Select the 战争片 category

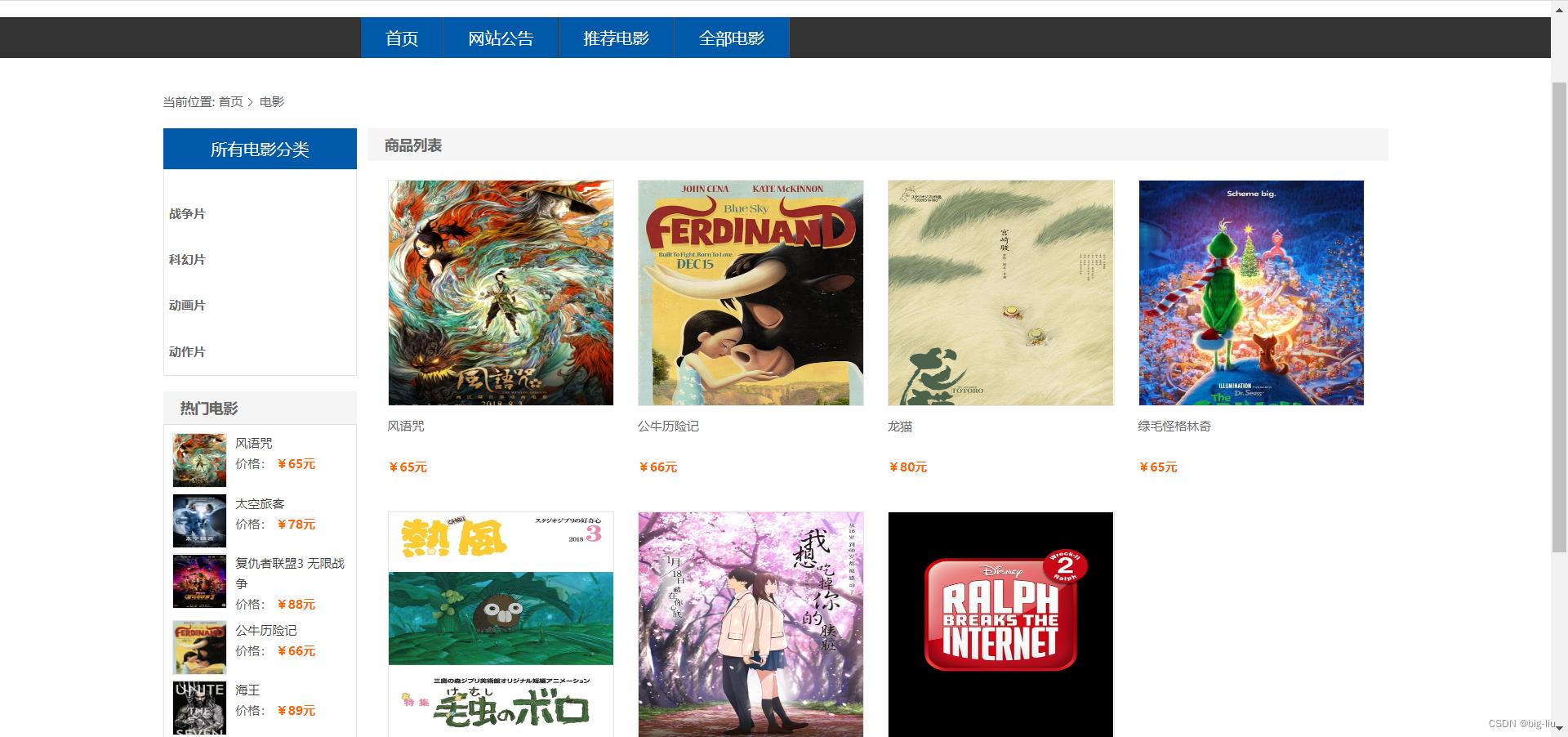tap(187, 214)
